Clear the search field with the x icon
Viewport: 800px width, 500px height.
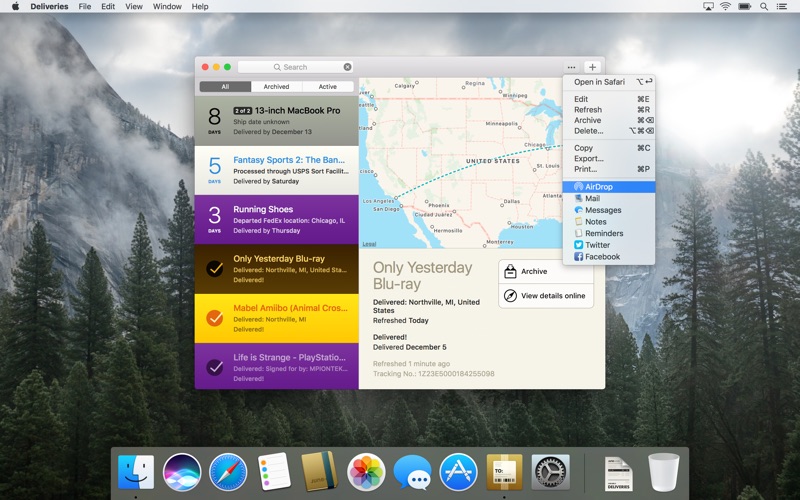(347, 67)
